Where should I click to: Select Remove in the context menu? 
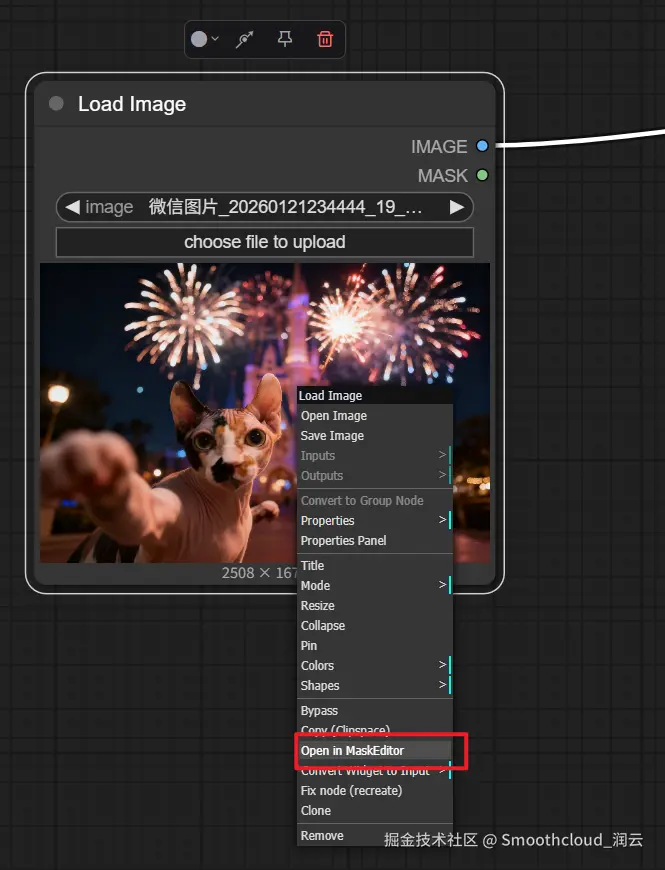[x=375, y=836]
